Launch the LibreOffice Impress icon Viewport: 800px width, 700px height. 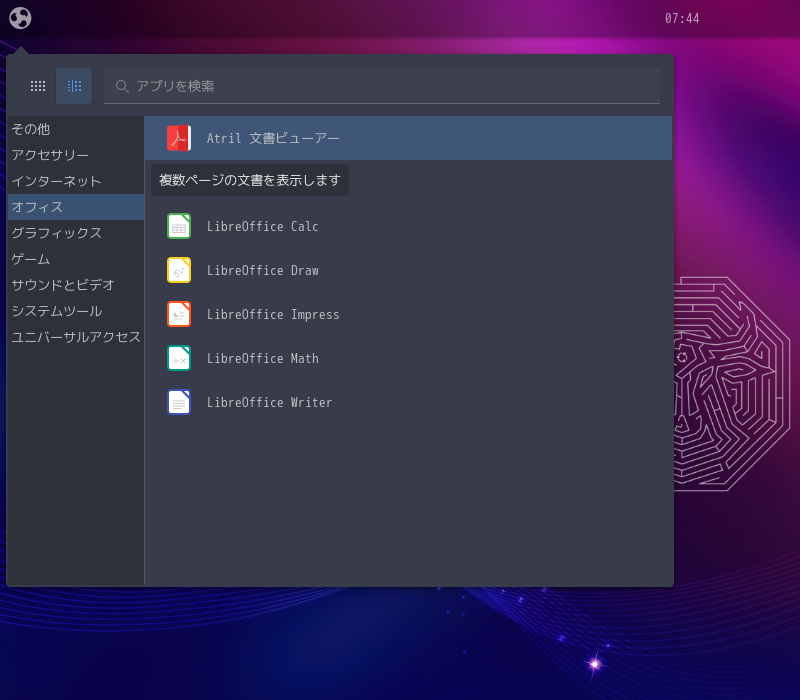pos(179,314)
